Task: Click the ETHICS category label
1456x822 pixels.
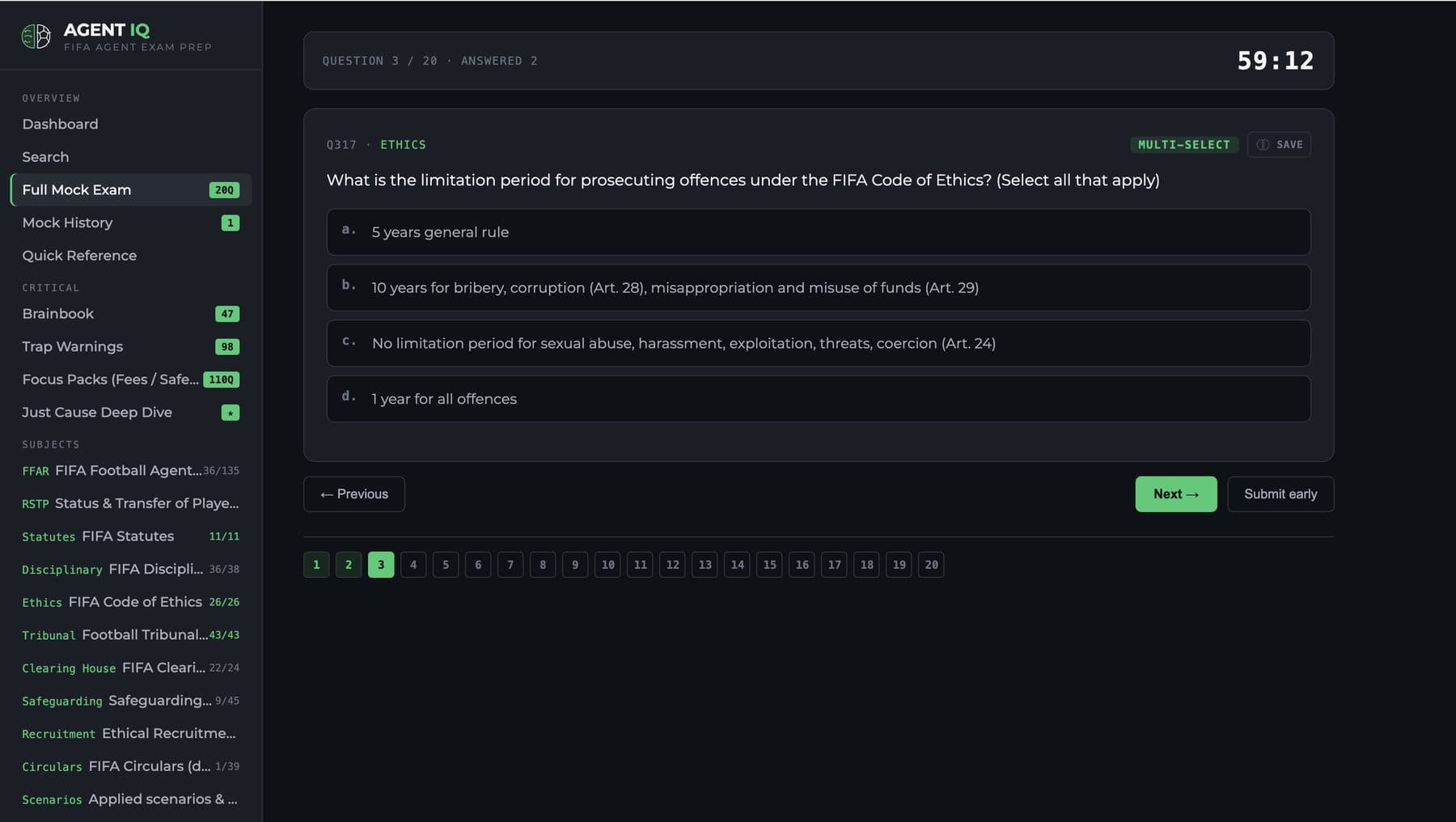Action: point(403,145)
